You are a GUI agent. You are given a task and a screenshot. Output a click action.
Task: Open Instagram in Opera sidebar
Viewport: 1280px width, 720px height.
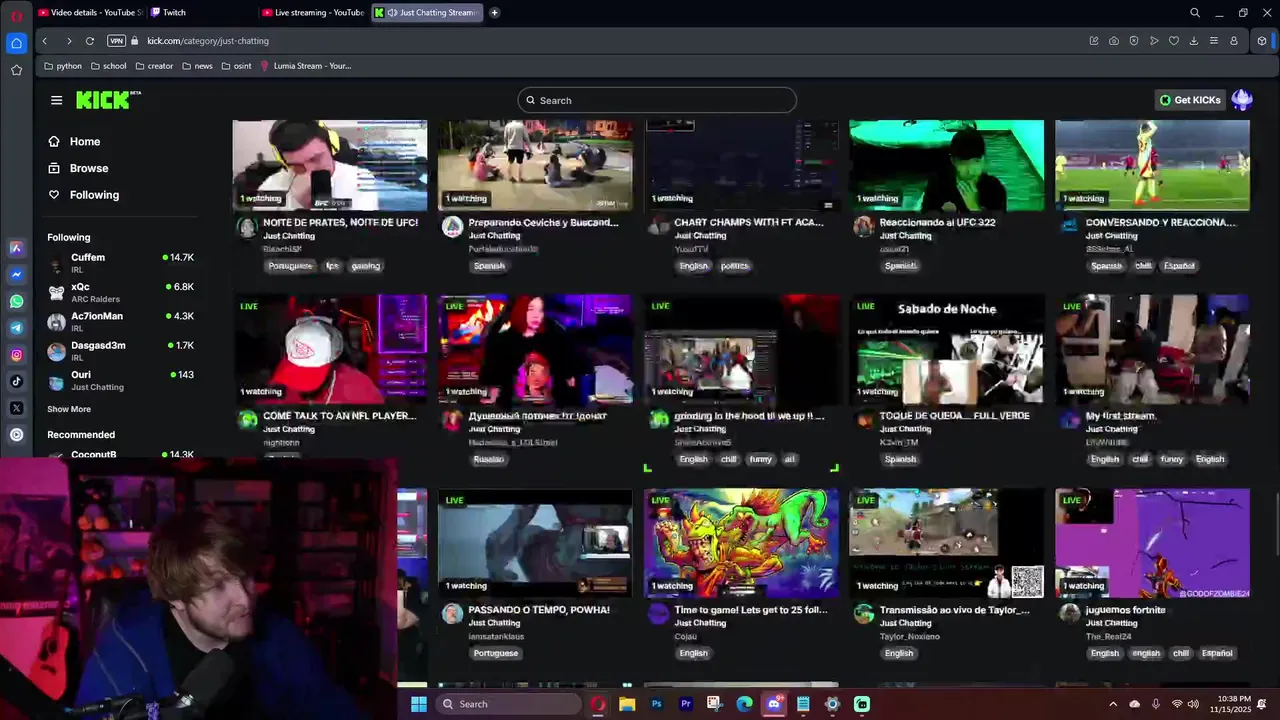click(x=16, y=355)
